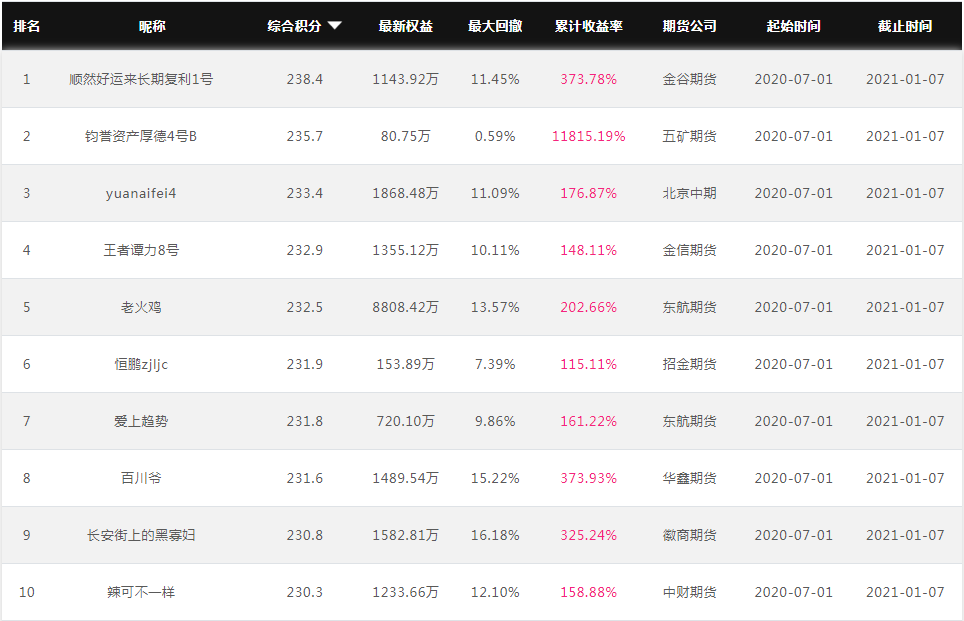Click futures company 金信期货
The width and height of the screenshot is (964, 621).
[x=689, y=250]
